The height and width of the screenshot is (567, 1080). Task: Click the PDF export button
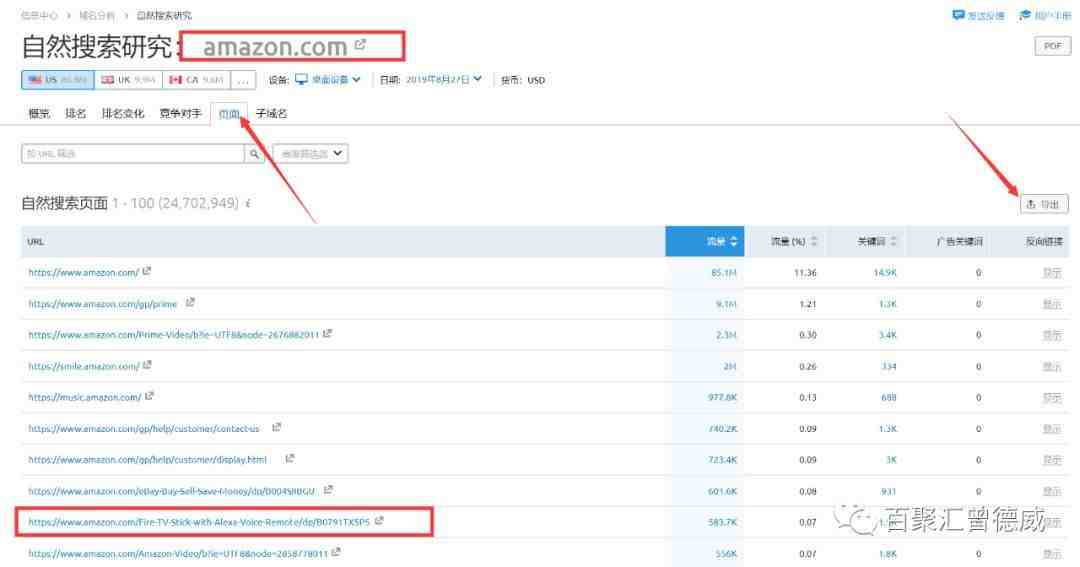click(x=1052, y=46)
